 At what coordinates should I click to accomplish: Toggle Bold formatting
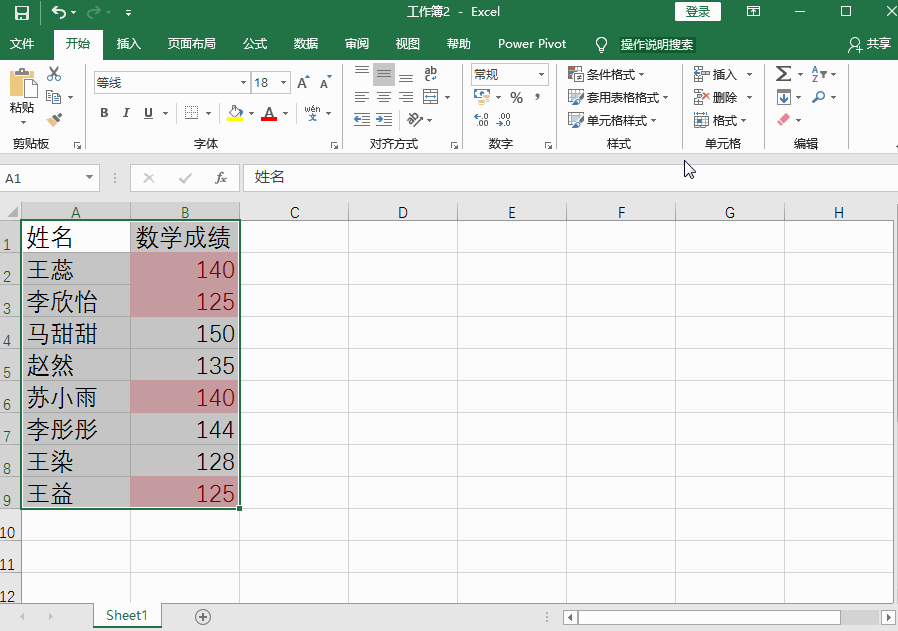click(x=104, y=113)
